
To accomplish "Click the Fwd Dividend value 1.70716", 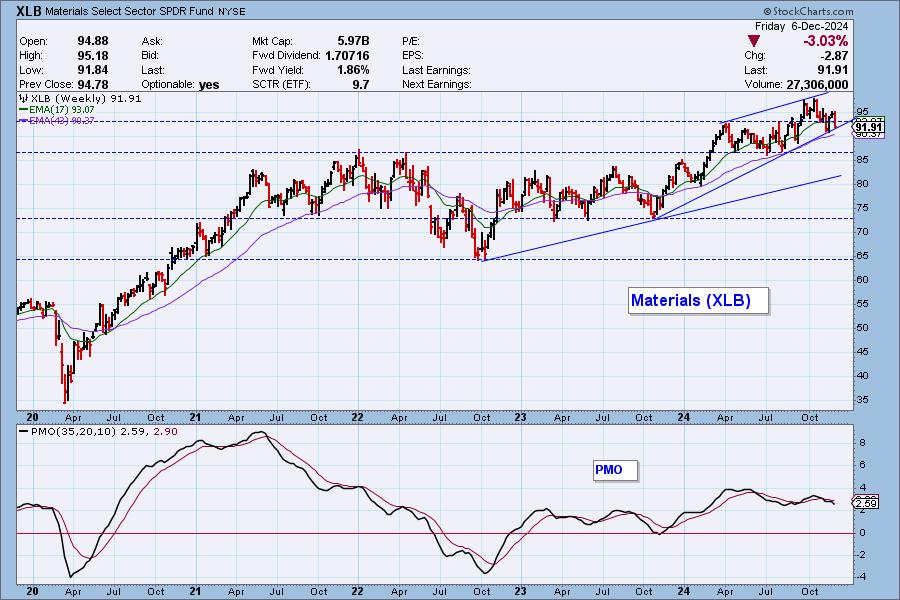I will [347, 56].
